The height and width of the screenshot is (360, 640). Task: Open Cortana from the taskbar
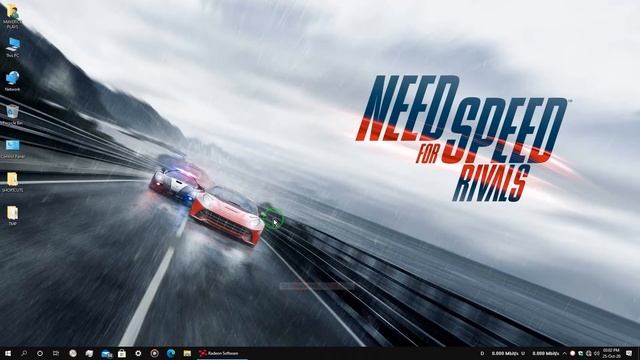[40, 353]
